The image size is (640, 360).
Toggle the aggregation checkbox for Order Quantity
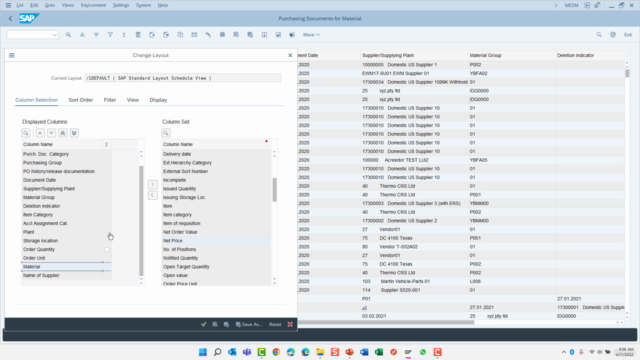(107, 249)
